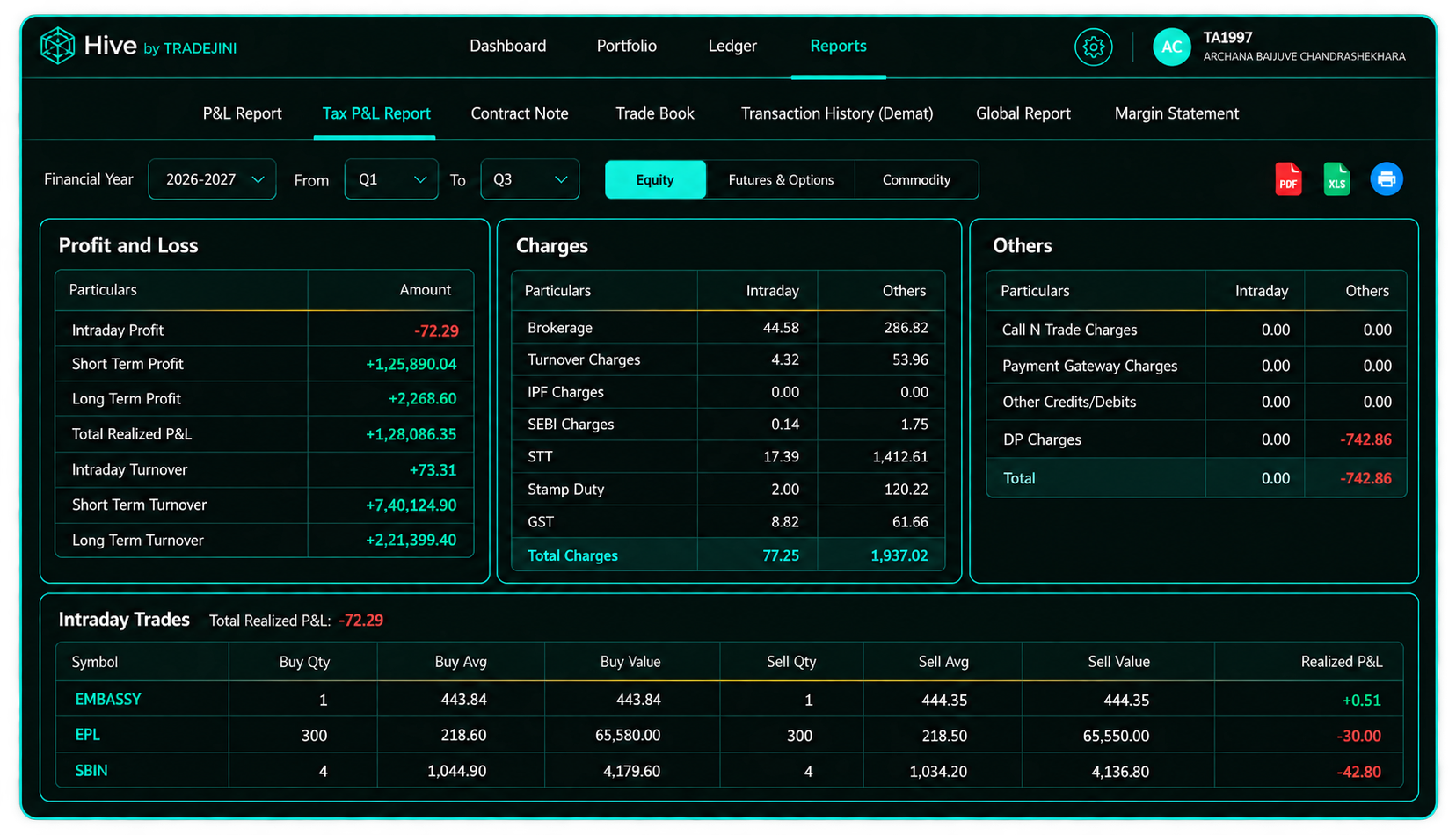This screenshot has width=1456, height=835.
Task: Click the Hive hexagon logo icon
Action: coord(57,46)
